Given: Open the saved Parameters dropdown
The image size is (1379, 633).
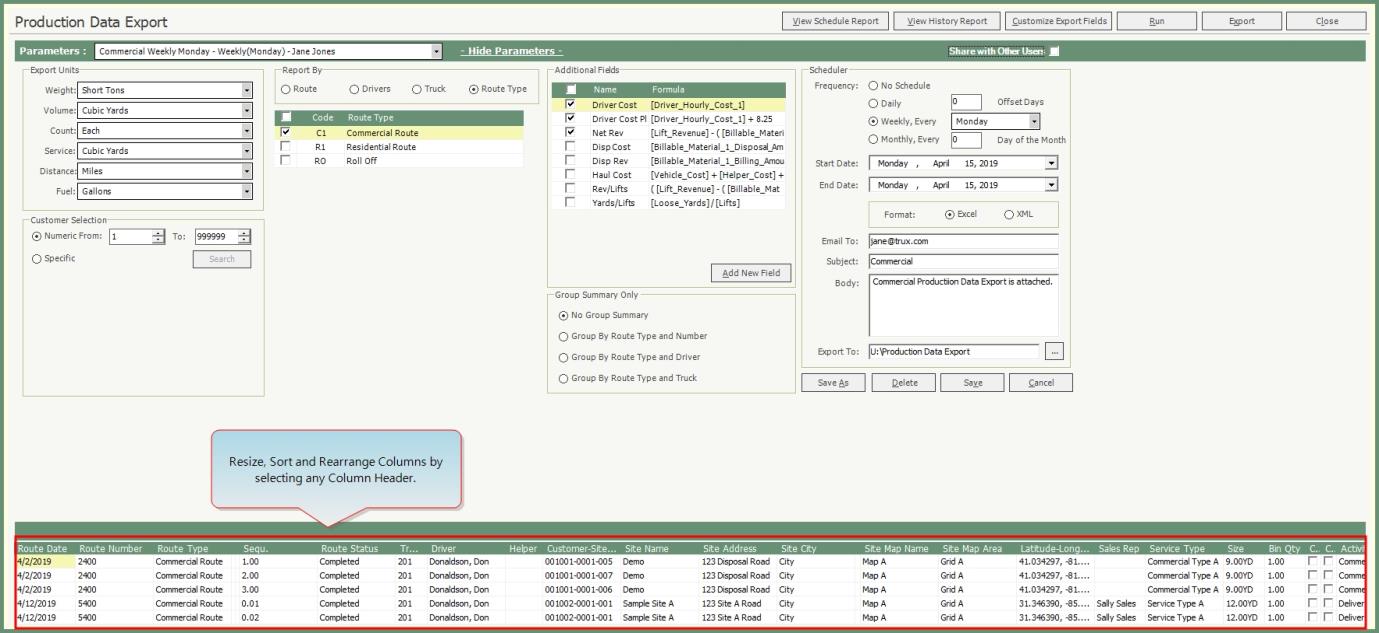Looking at the screenshot, I should pyautogui.click(x=437, y=51).
